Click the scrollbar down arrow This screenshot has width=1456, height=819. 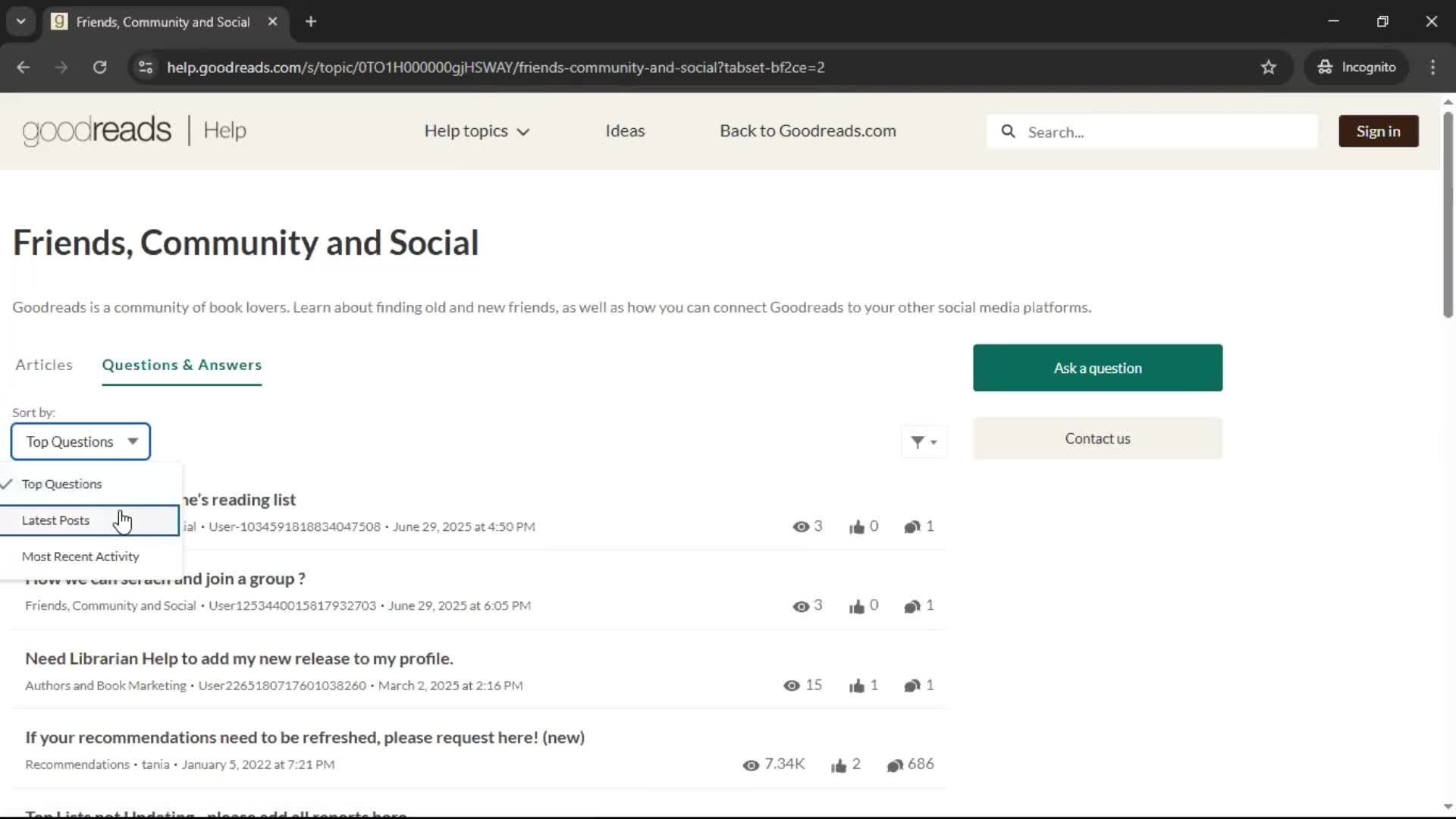(1448, 807)
